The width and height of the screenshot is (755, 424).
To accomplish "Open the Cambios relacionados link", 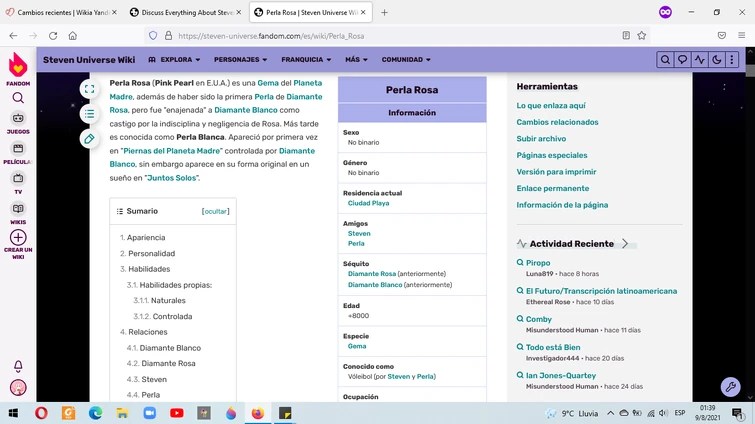I will coord(557,122).
